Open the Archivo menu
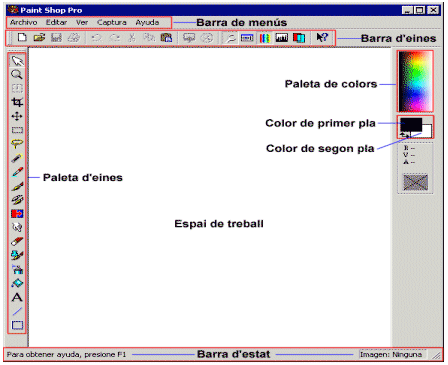Screen dimensions: 448x365 [x=23, y=22]
